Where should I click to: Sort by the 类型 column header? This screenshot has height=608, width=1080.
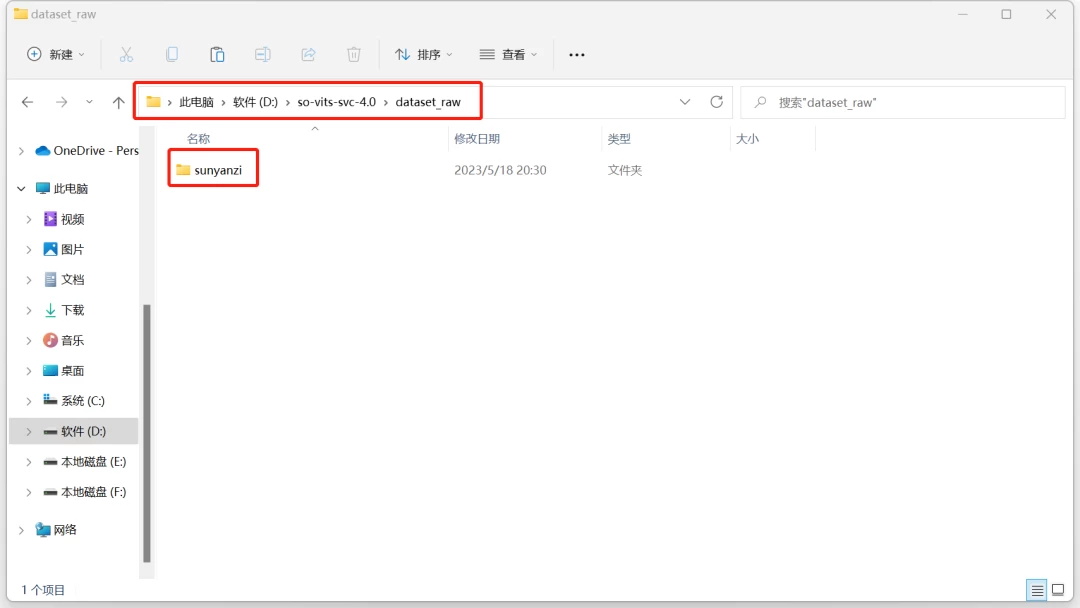pos(619,139)
